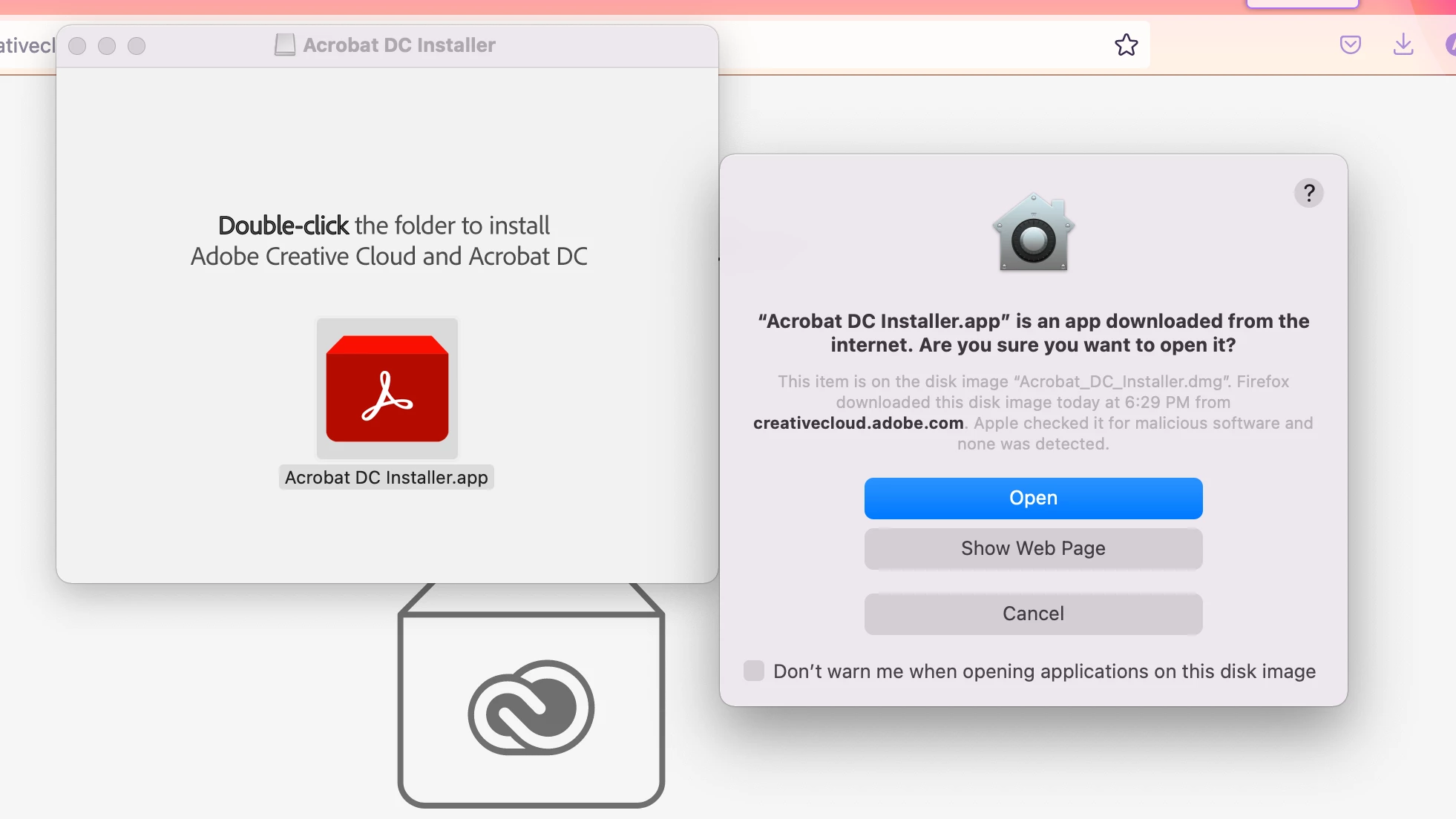Click inside the Firefox address bar

(913, 45)
